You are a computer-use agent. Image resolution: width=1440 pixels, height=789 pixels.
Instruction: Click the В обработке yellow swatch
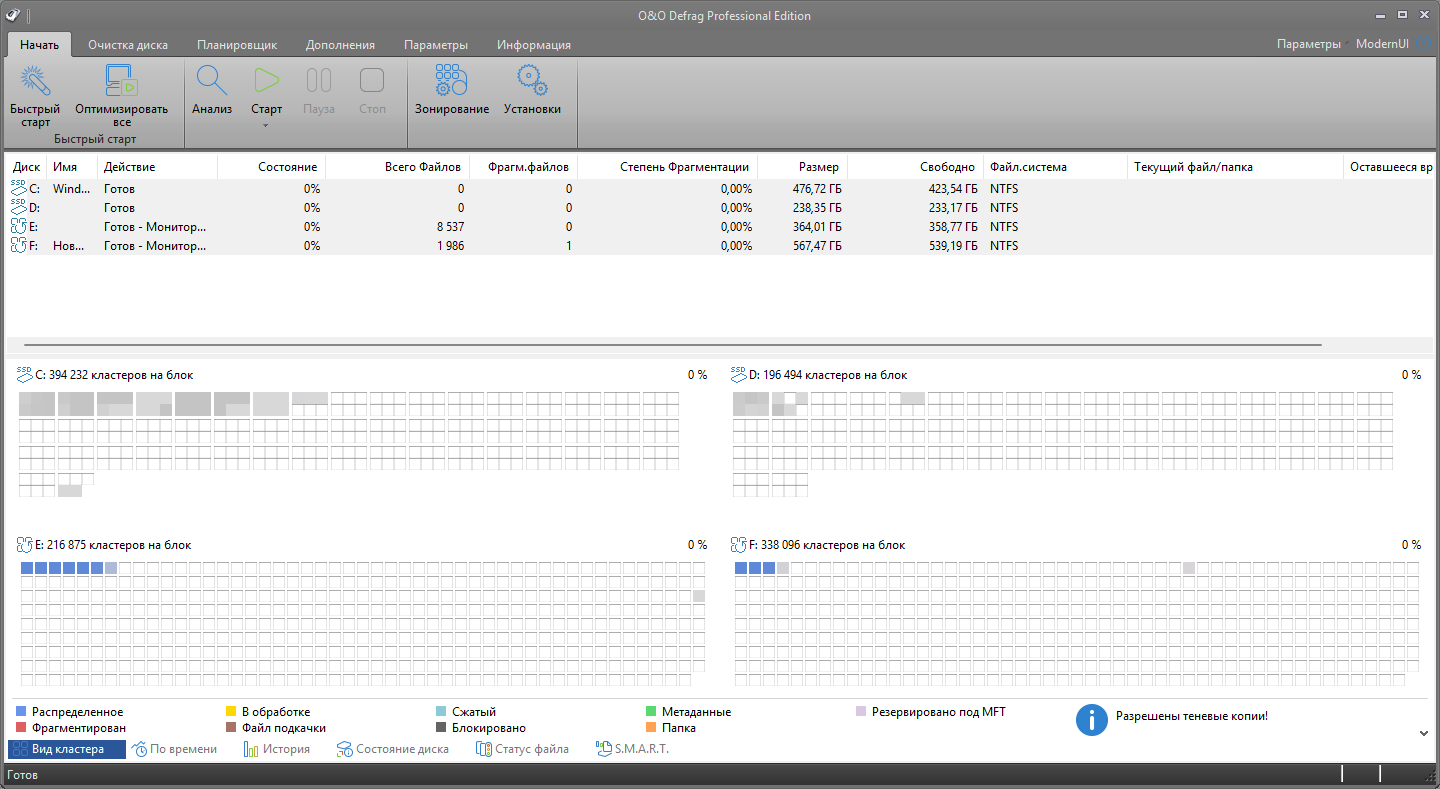231,712
